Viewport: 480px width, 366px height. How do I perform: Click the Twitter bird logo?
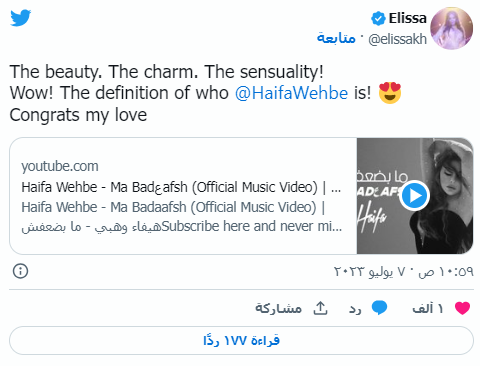[x=21, y=18]
